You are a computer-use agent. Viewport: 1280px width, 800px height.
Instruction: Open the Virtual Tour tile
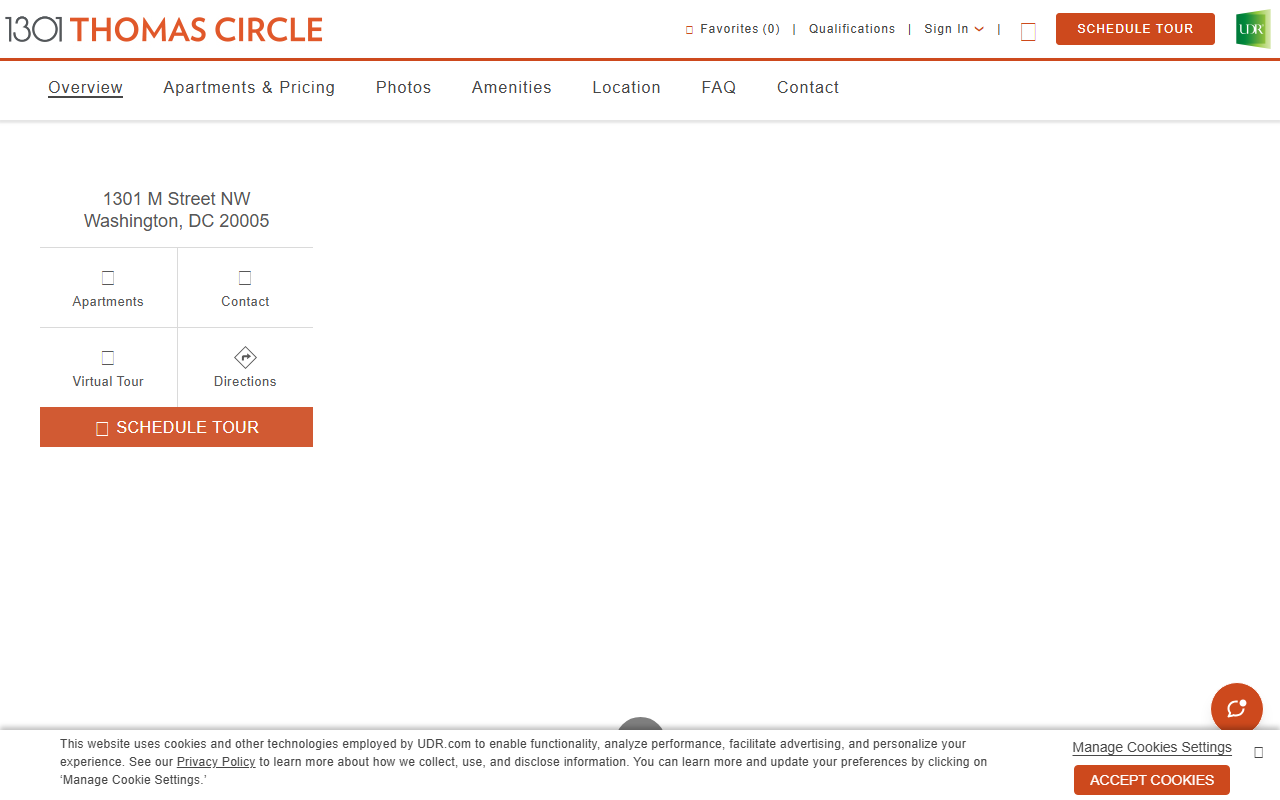tap(108, 368)
